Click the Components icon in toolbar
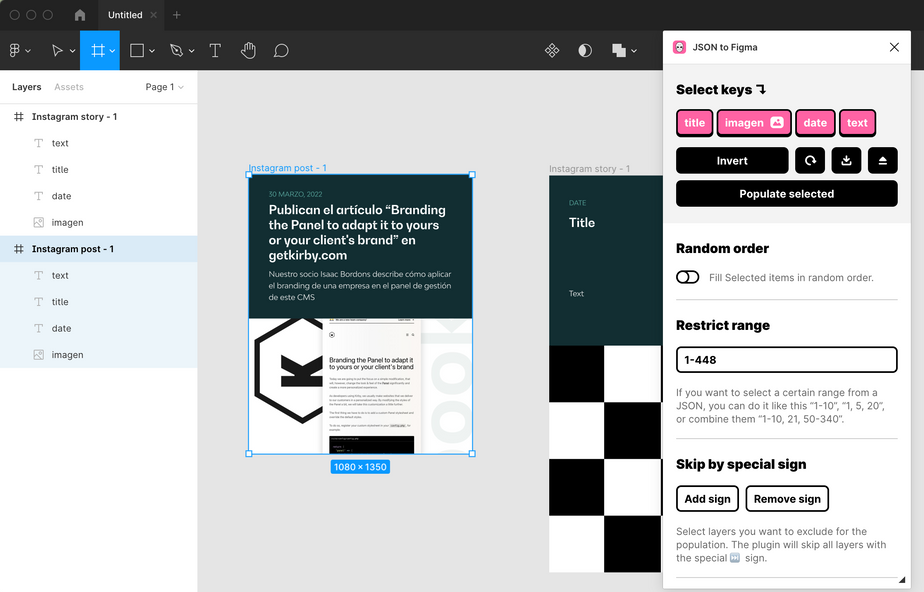Screen dimensions: 924x592 point(552,51)
